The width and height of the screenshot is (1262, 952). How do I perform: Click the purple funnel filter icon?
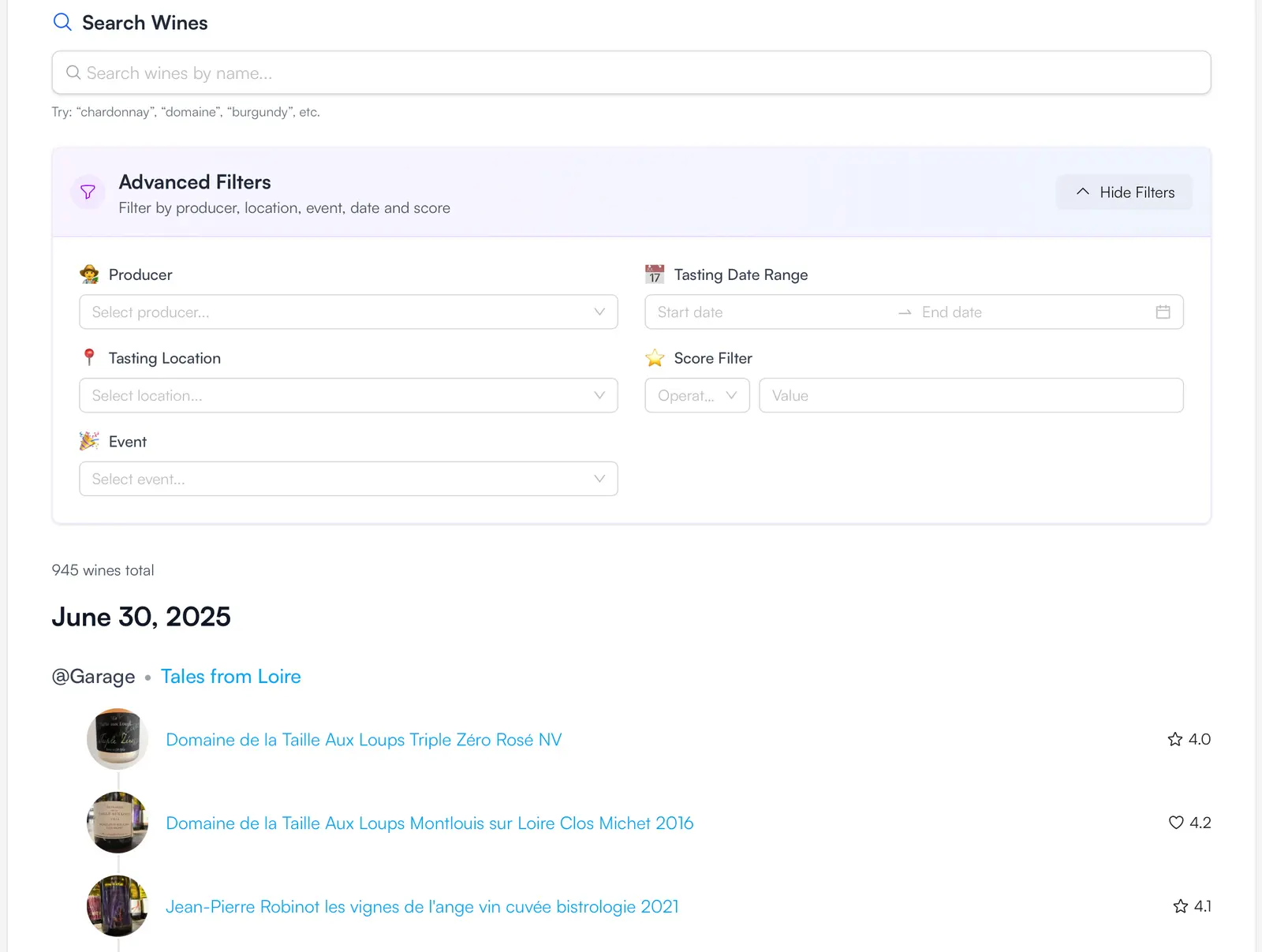point(88,192)
